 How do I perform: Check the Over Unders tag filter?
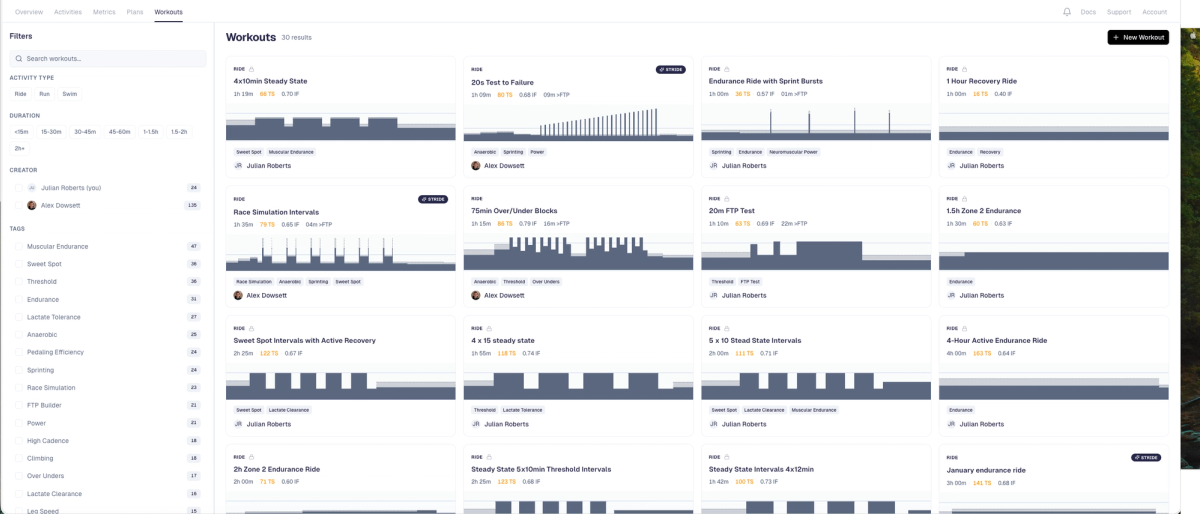18,476
